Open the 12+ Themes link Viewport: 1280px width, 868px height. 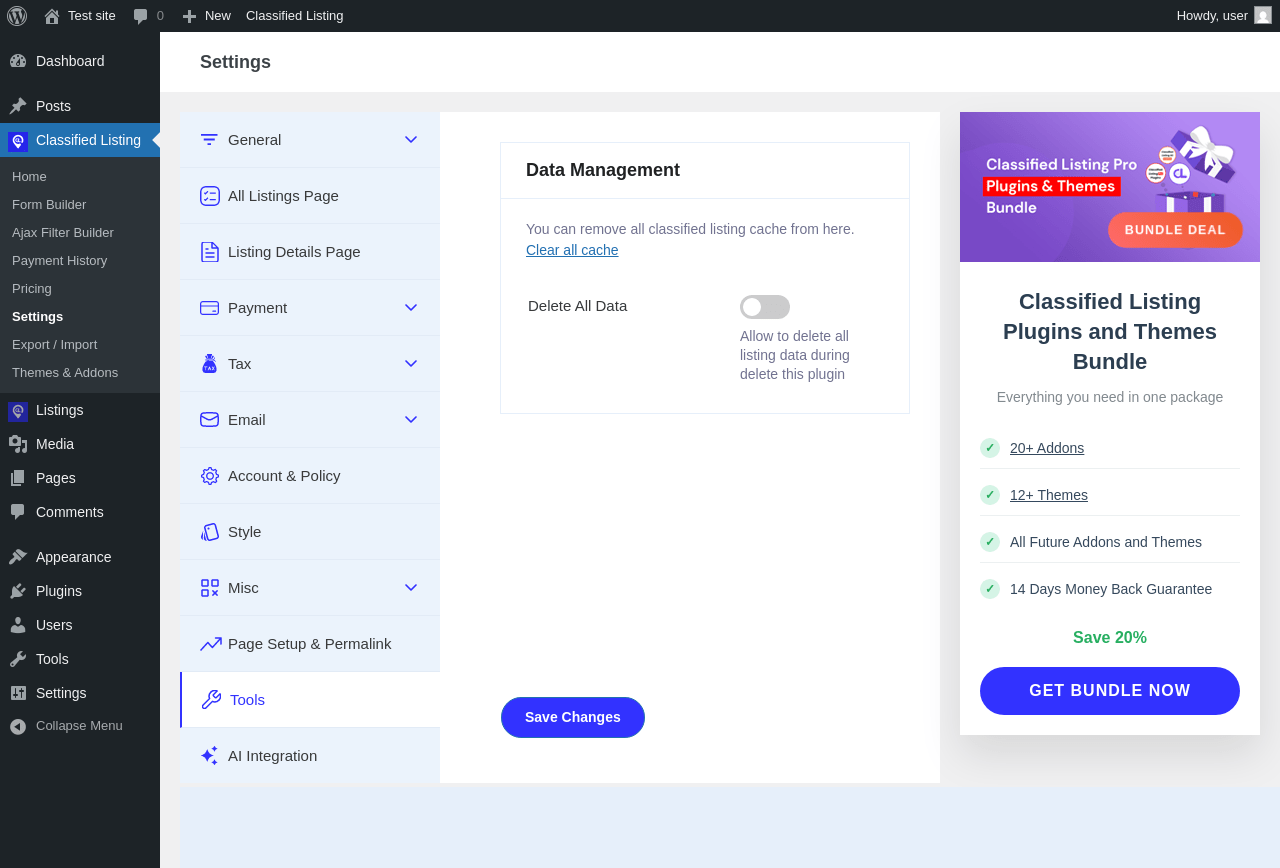[1049, 495]
